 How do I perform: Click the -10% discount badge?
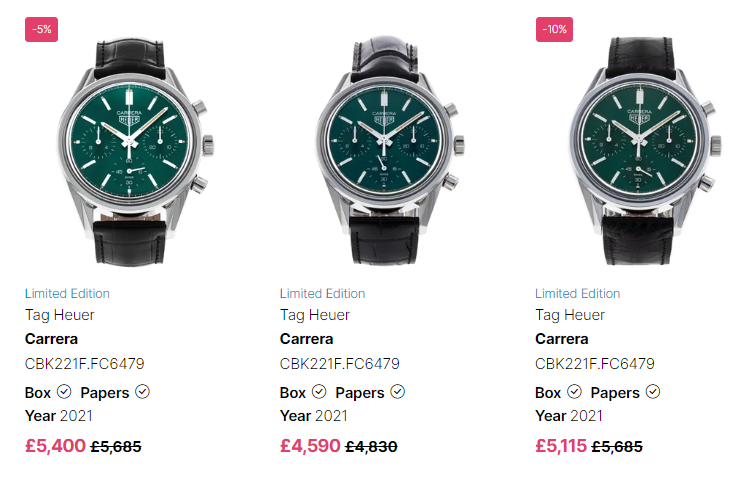pos(553,29)
